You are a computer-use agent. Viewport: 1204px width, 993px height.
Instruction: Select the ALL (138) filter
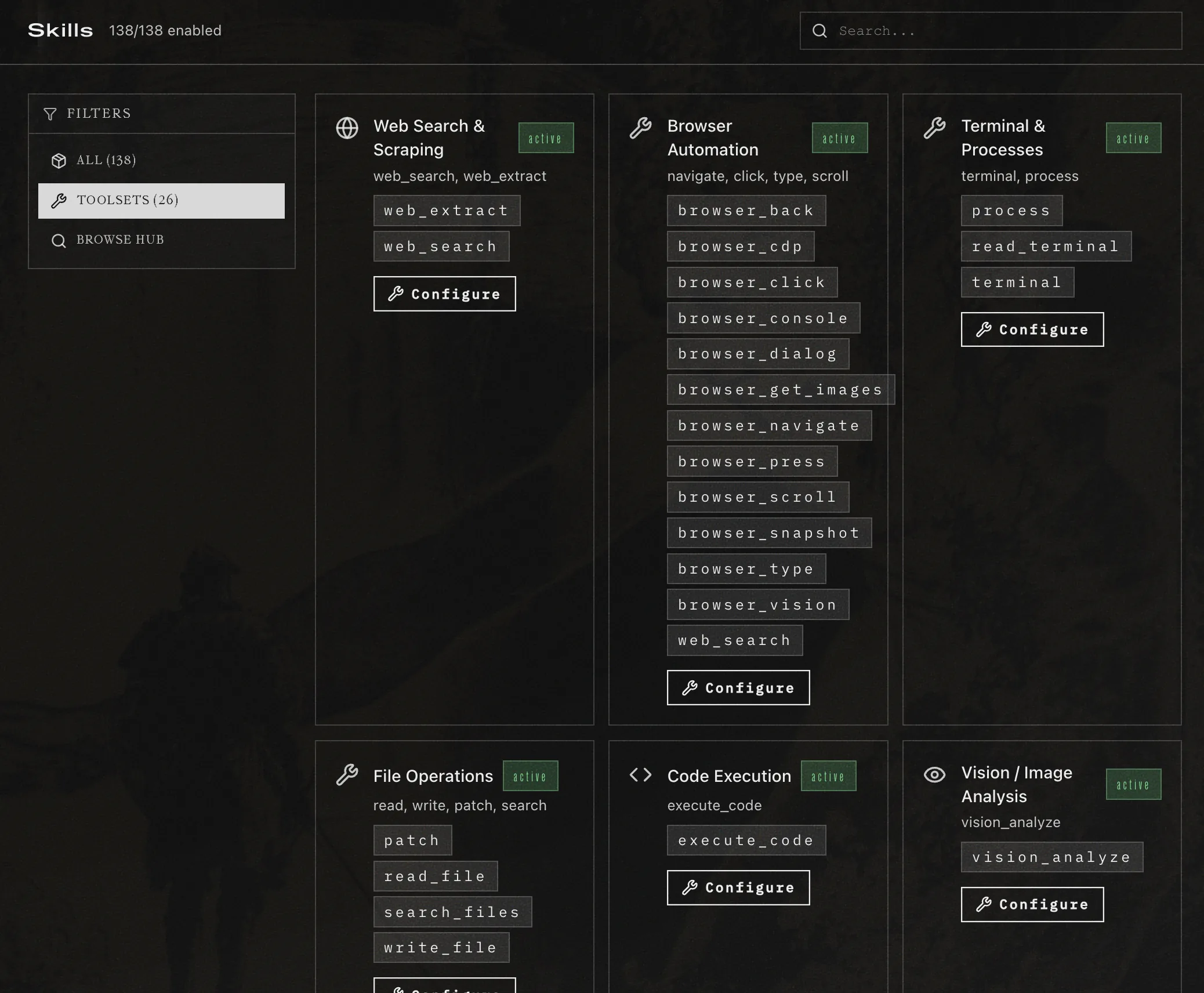pyautogui.click(x=161, y=161)
